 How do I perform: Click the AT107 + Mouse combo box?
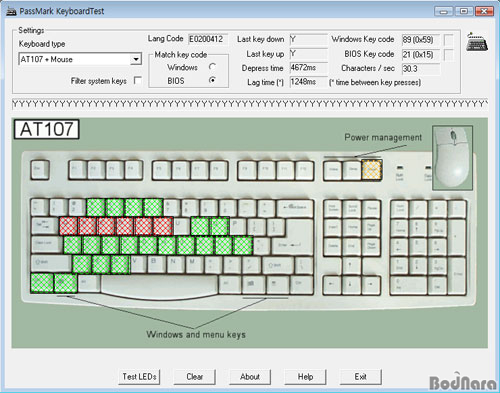80,59
